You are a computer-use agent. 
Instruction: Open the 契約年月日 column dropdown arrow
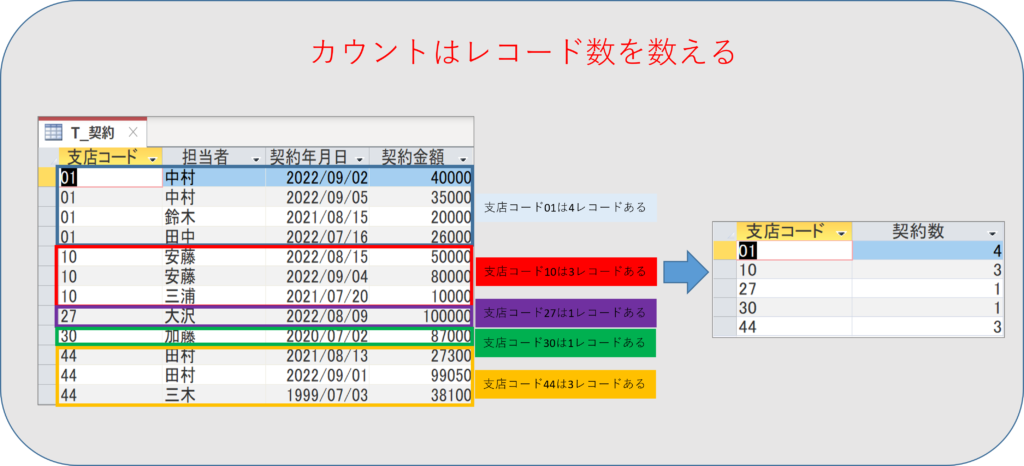pos(360,159)
